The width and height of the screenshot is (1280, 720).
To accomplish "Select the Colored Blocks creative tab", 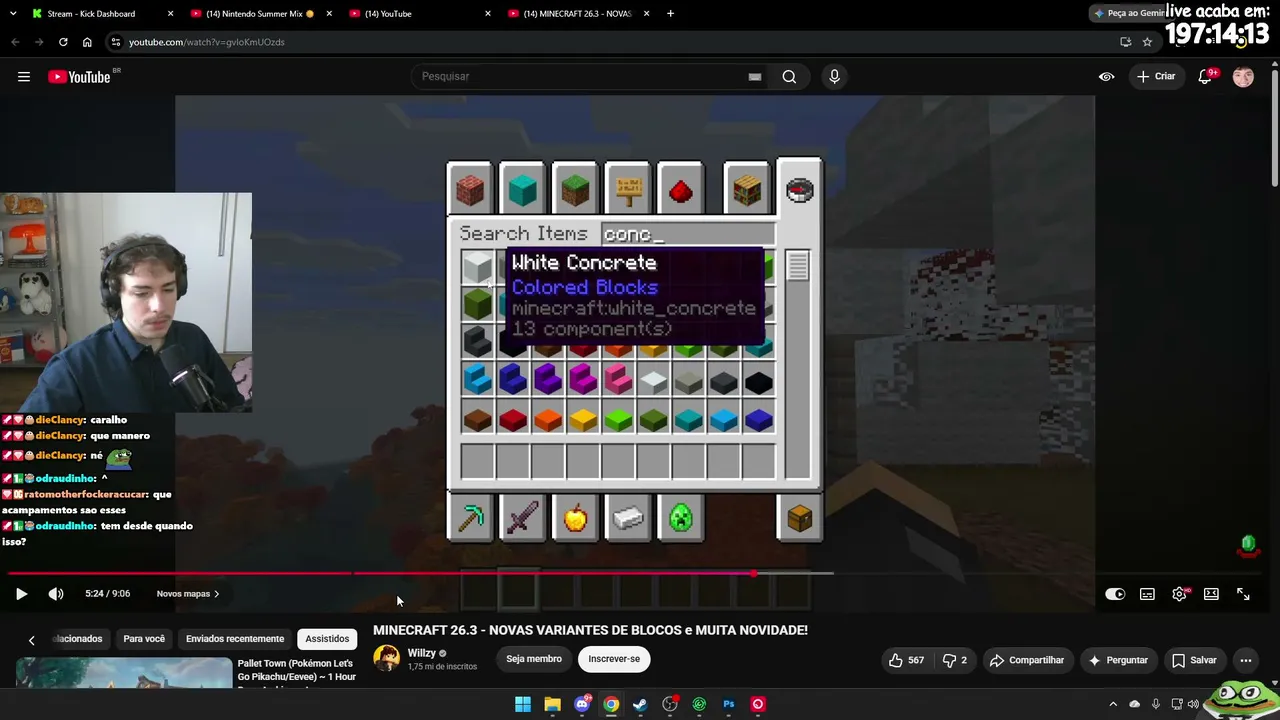I will [x=522, y=189].
